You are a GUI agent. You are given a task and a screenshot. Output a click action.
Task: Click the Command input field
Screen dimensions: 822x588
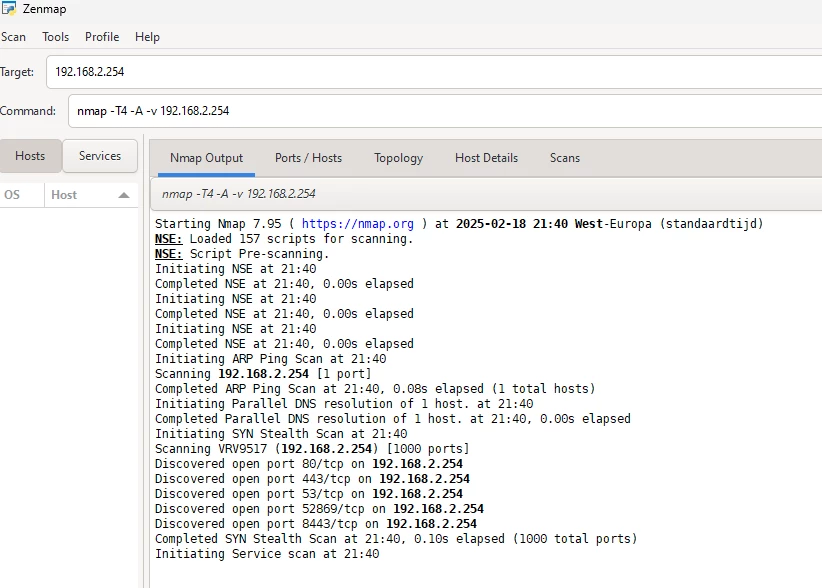point(445,111)
